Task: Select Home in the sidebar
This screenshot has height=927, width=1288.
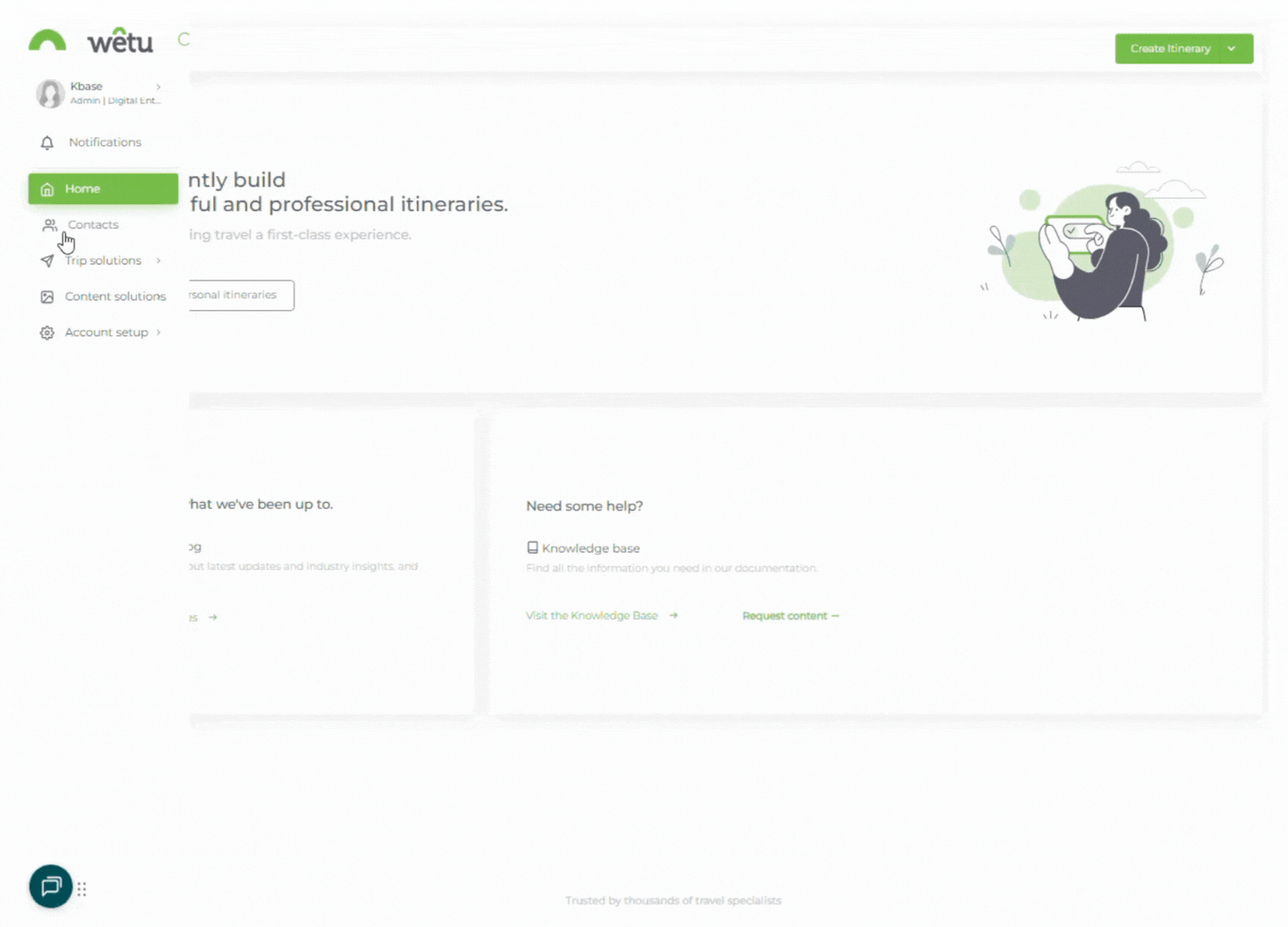Action: pos(103,189)
